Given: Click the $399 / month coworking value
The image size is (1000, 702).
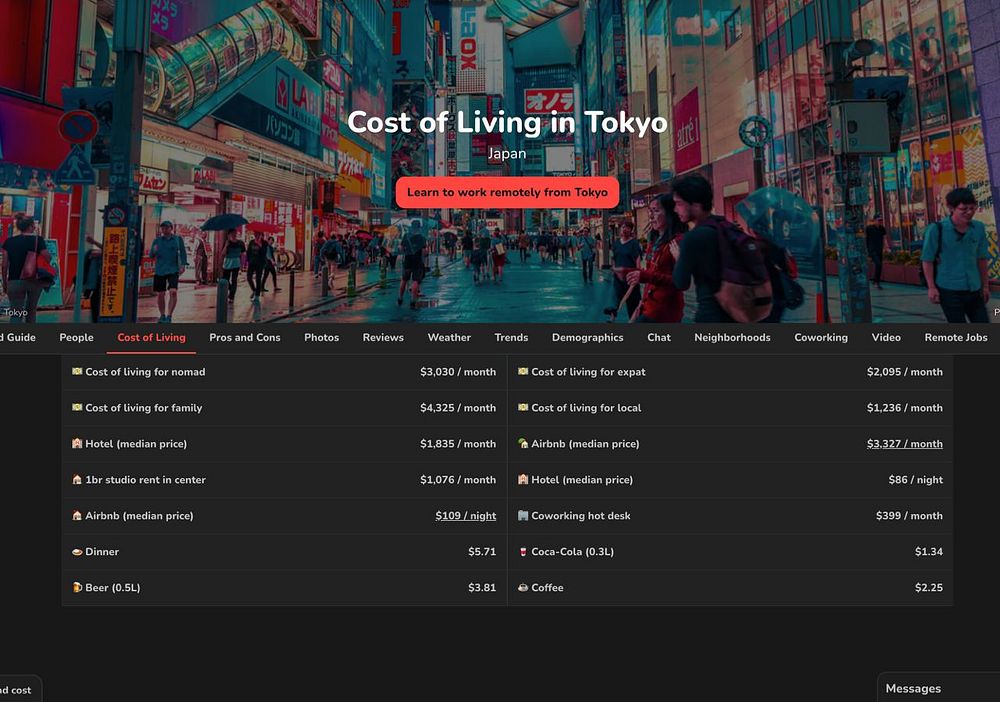Looking at the screenshot, I should (x=909, y=515).
